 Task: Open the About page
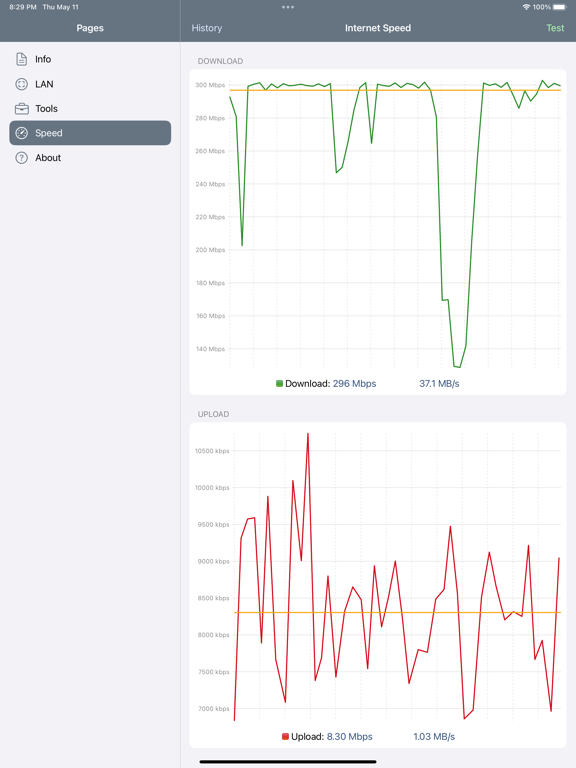coord(90,158)
